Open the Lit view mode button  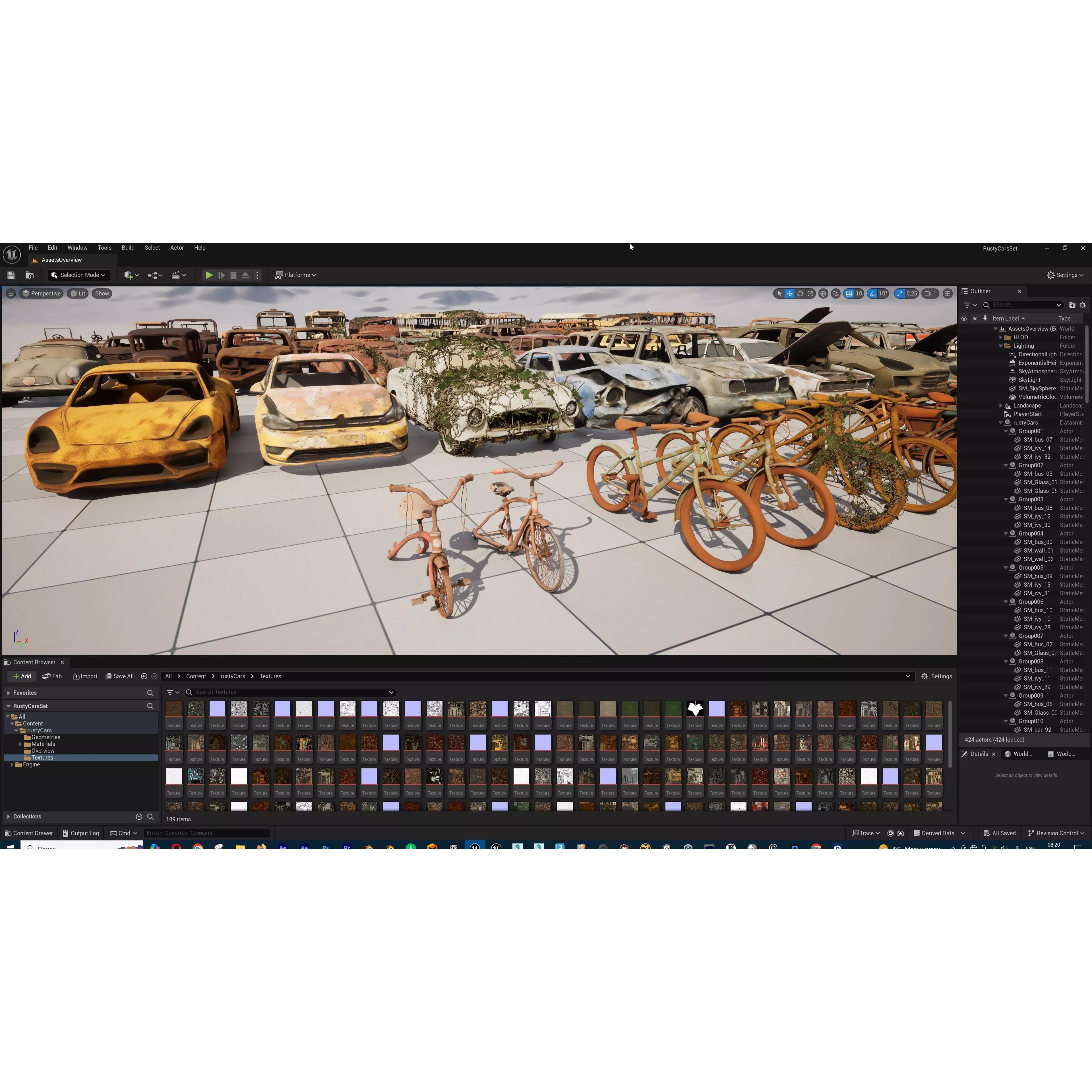(x=78, y=293)
